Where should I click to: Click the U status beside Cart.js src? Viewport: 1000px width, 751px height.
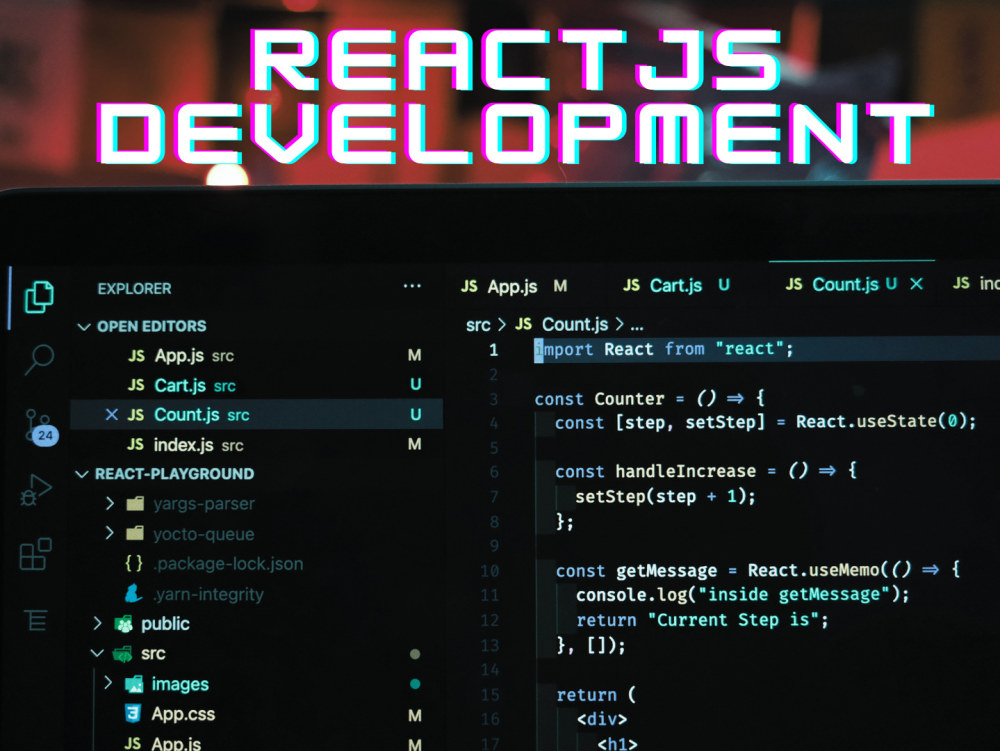tap(415, 384)
